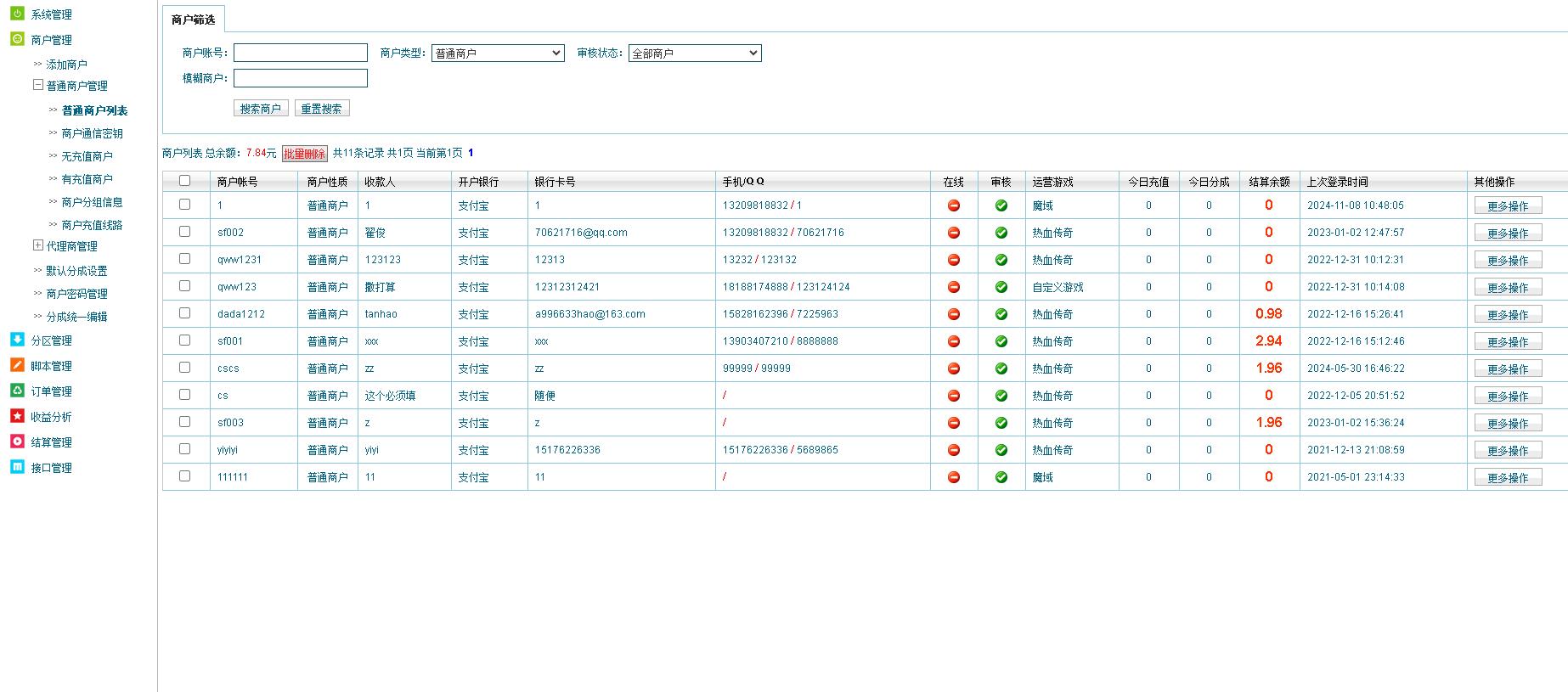Check the box for merchant qww1231

pos(184,258)
